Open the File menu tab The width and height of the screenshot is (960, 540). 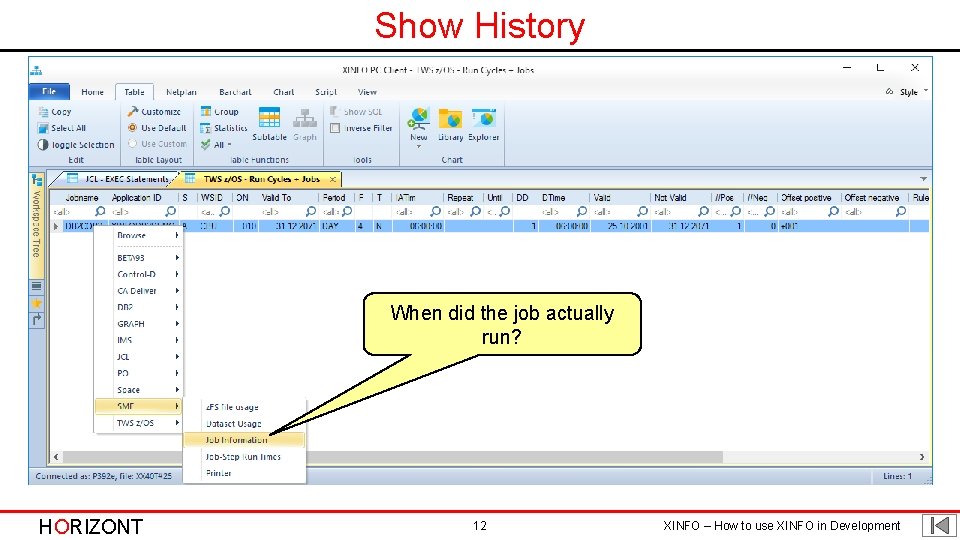pos(49,91)
